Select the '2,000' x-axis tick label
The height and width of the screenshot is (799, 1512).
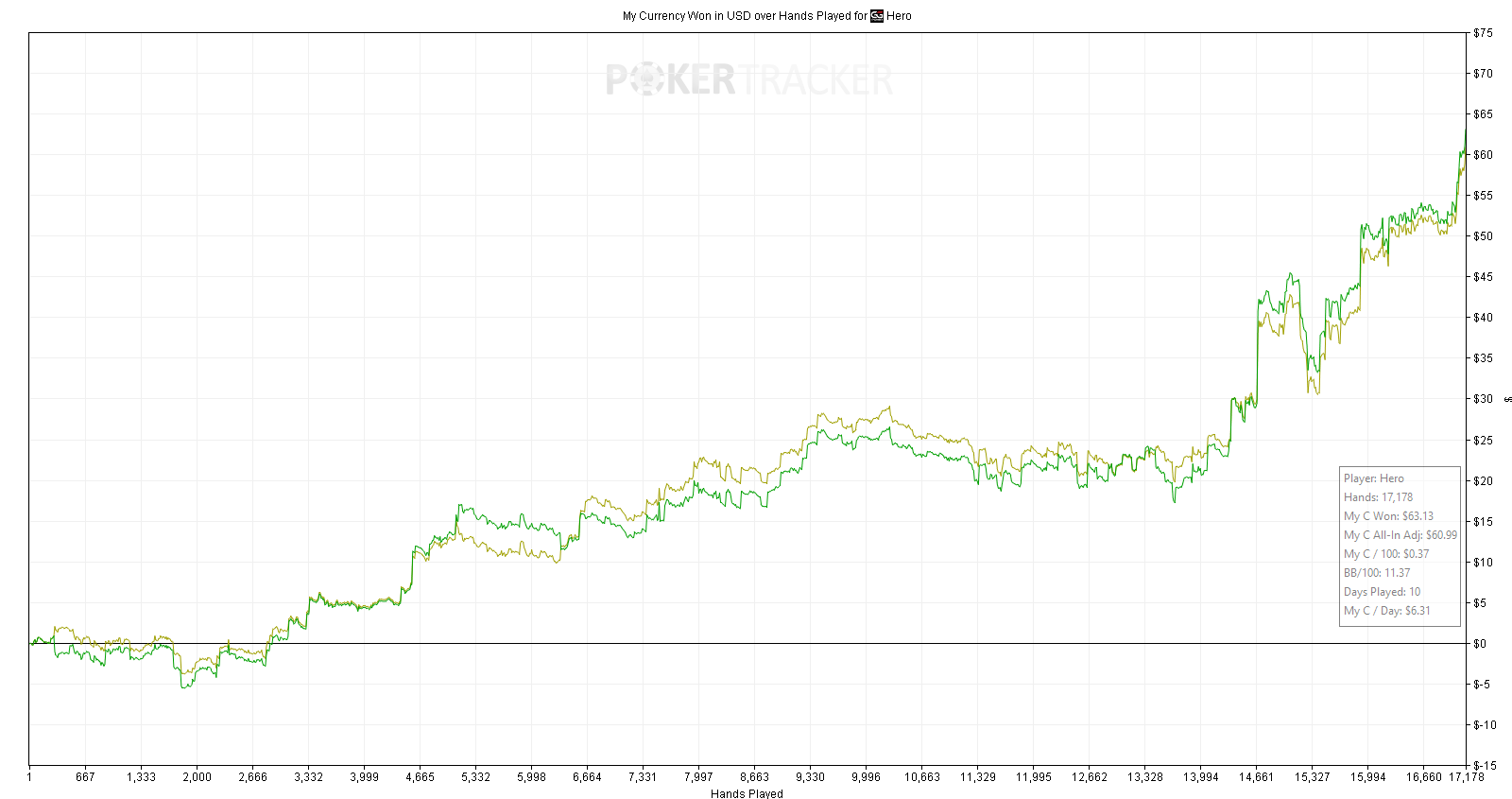(197, 777)
